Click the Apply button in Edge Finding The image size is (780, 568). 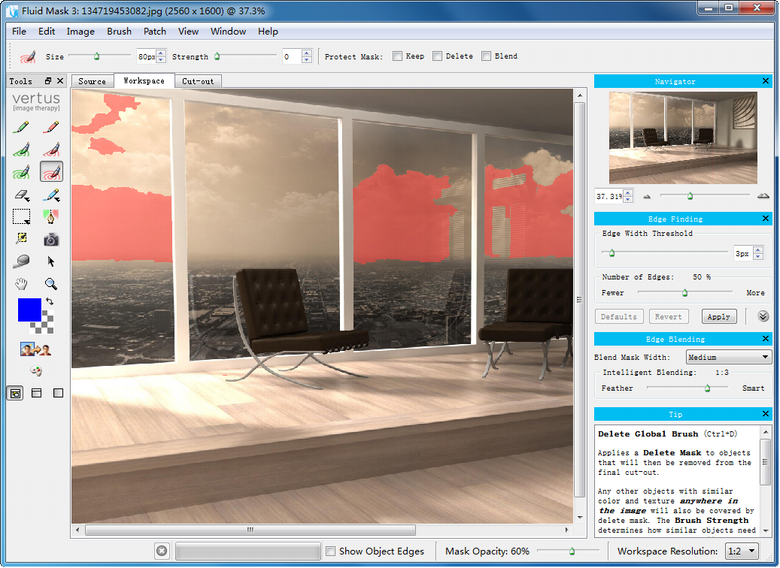pyautogui.click(x=718, y=317)
